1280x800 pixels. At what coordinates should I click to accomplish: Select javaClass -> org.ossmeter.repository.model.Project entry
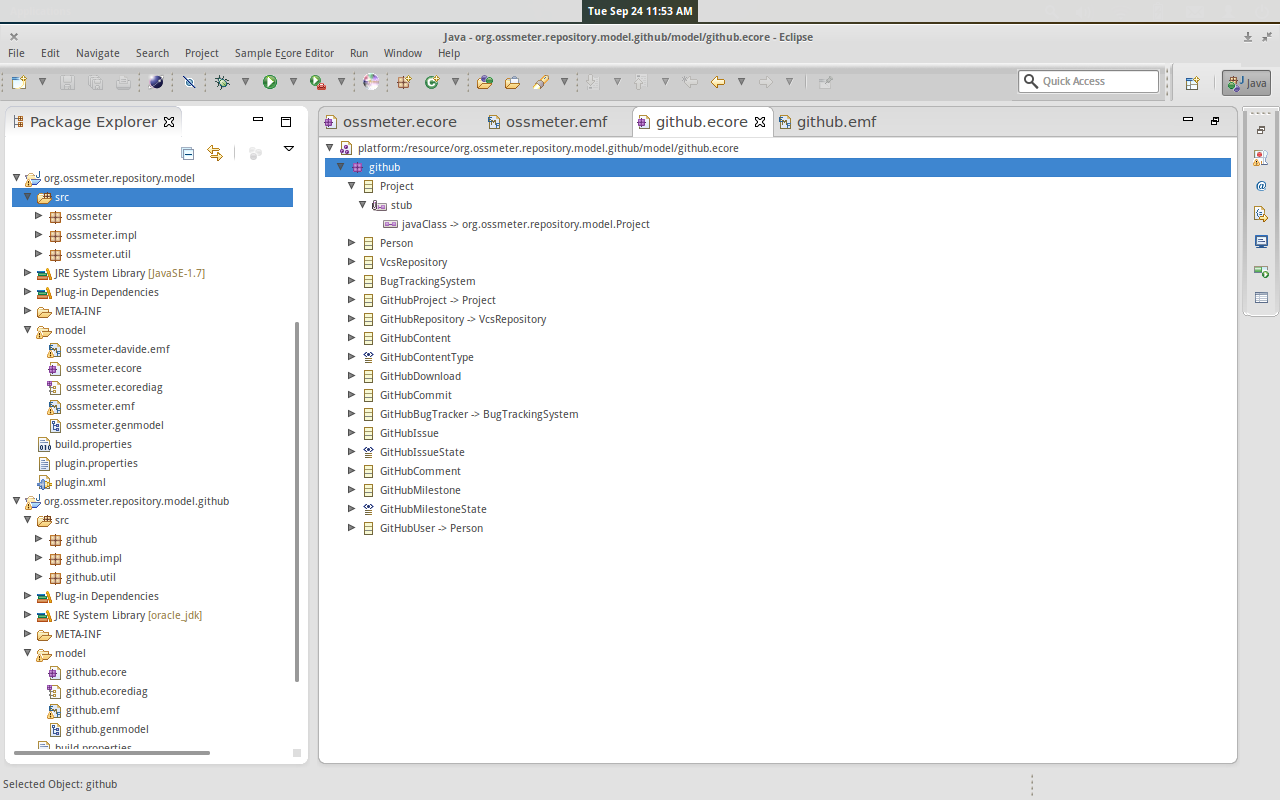click(x=516, y=224)
